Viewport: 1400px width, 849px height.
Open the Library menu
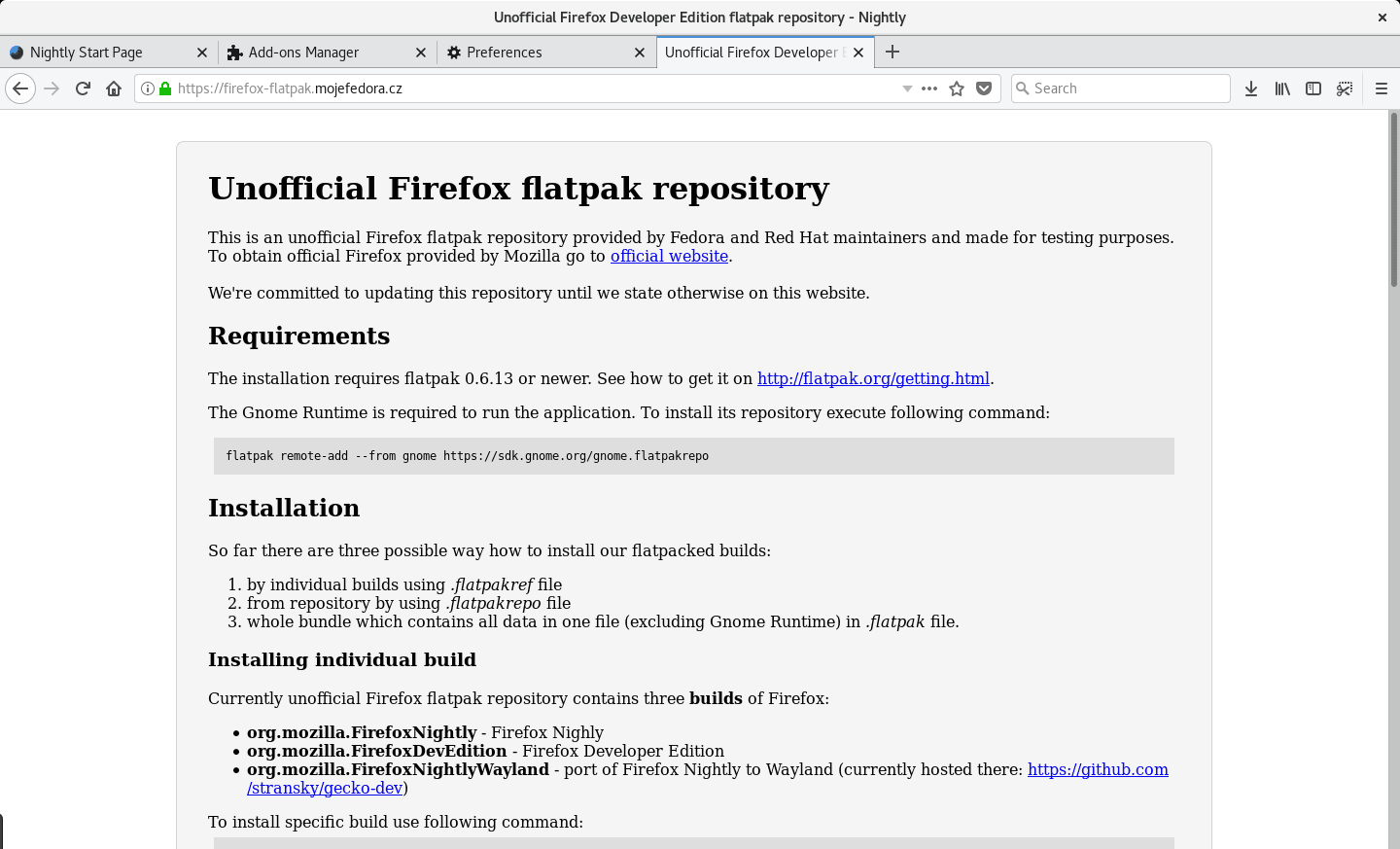pyautogui.click(x=1282, y=88)
